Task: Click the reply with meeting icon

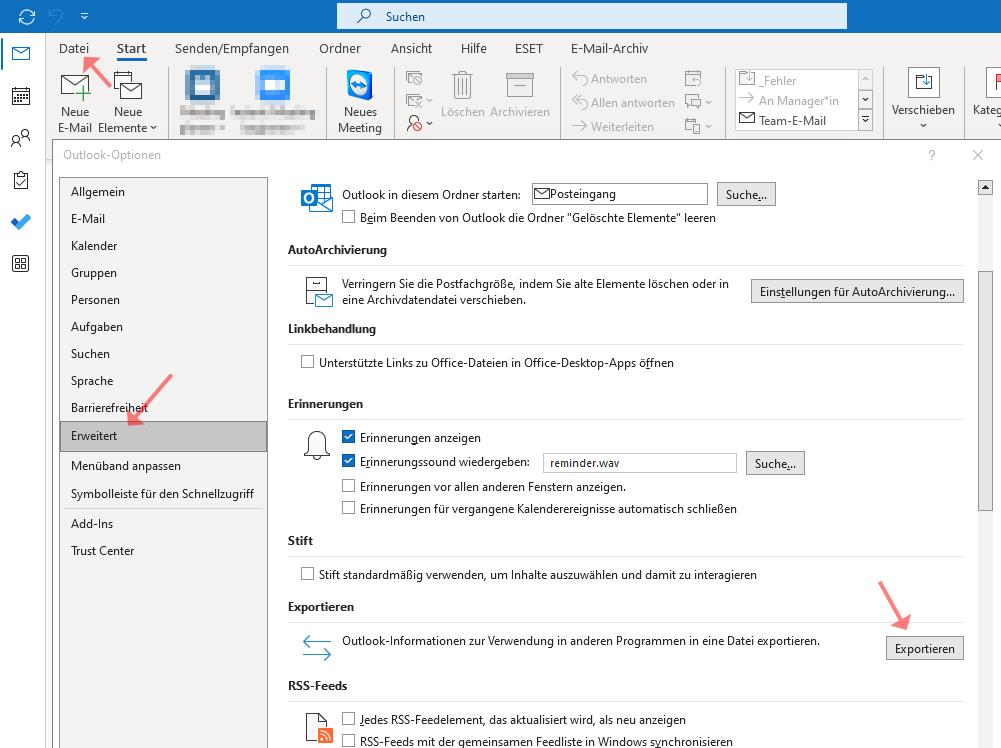Action: pos(693,79)
